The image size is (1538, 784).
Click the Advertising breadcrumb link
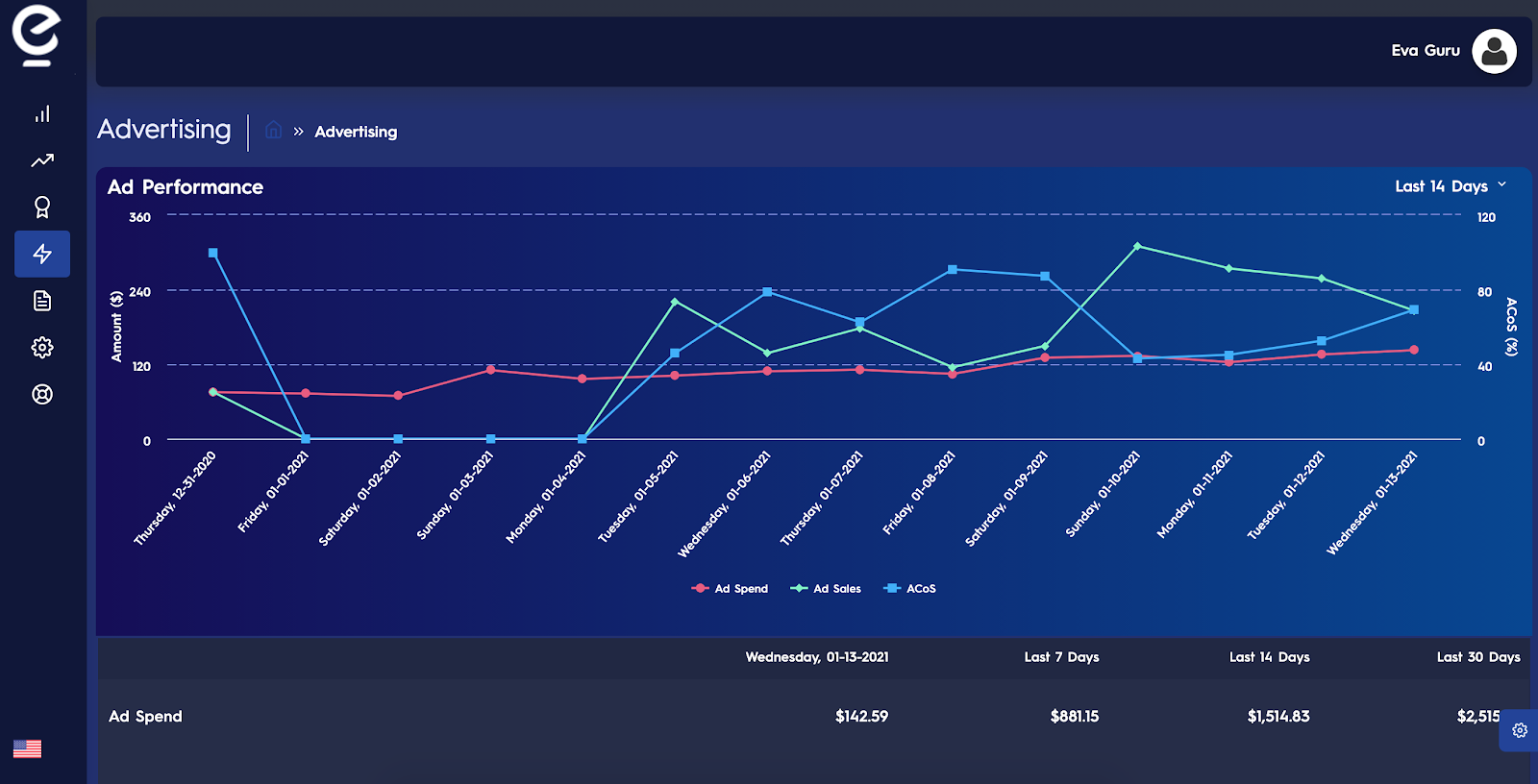tap(356, 132)
